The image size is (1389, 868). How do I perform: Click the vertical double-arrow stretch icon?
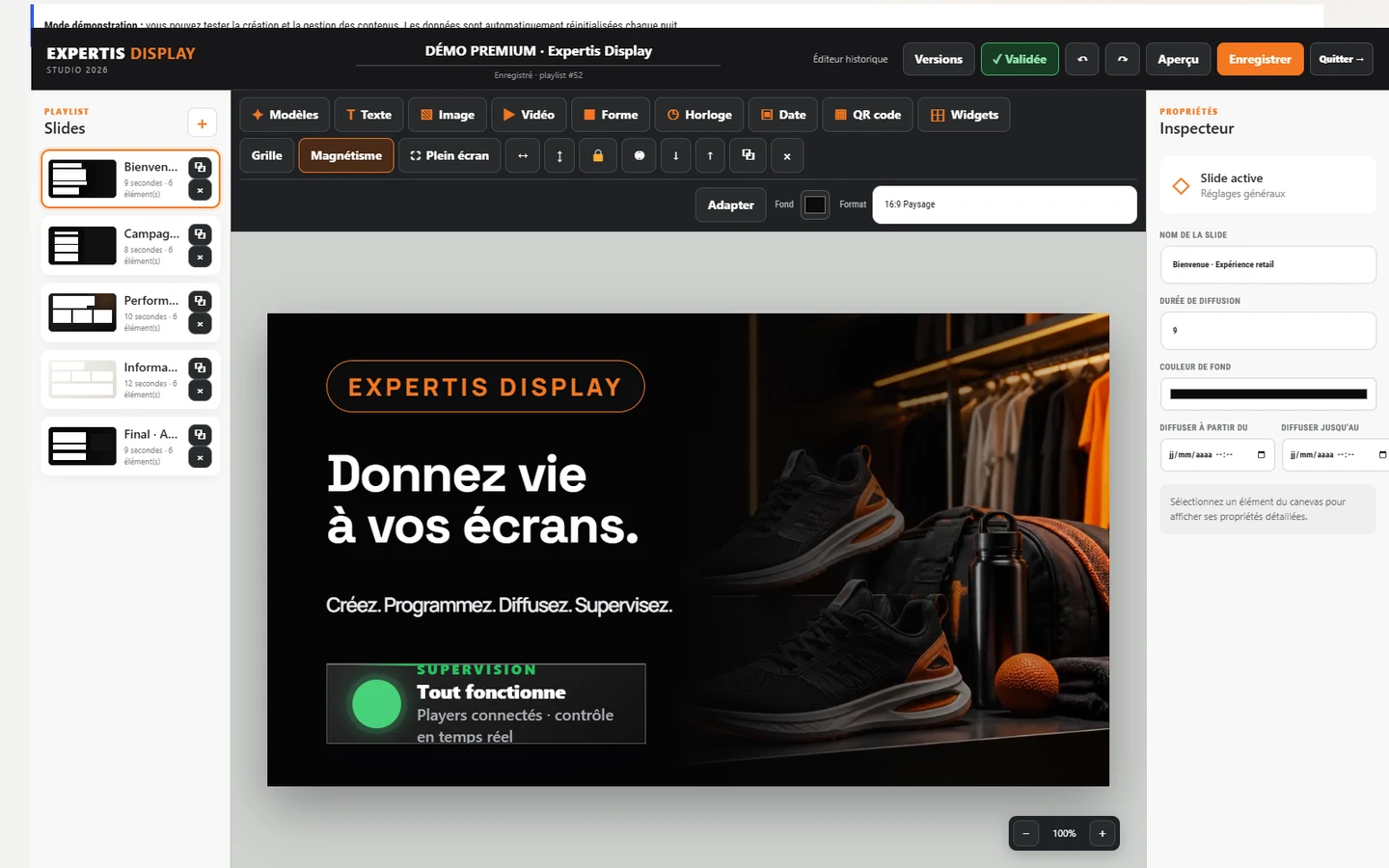click(x=559, y=155)
